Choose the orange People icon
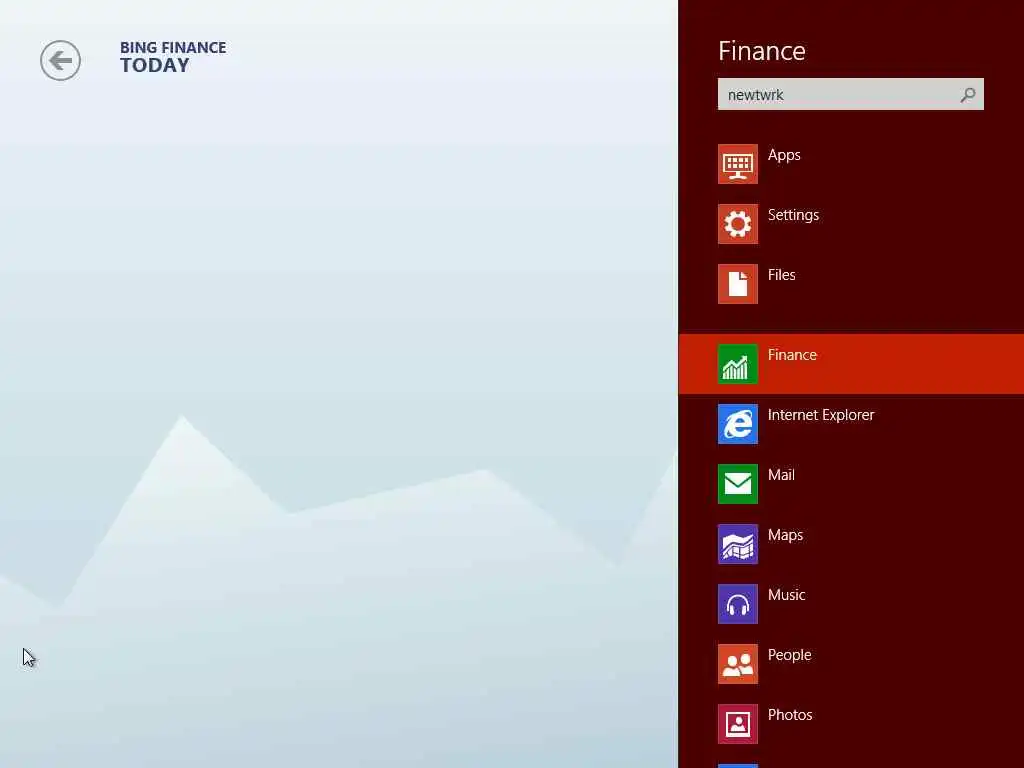The height and width of the screenshot is (768, 1024). pos(738,664)
